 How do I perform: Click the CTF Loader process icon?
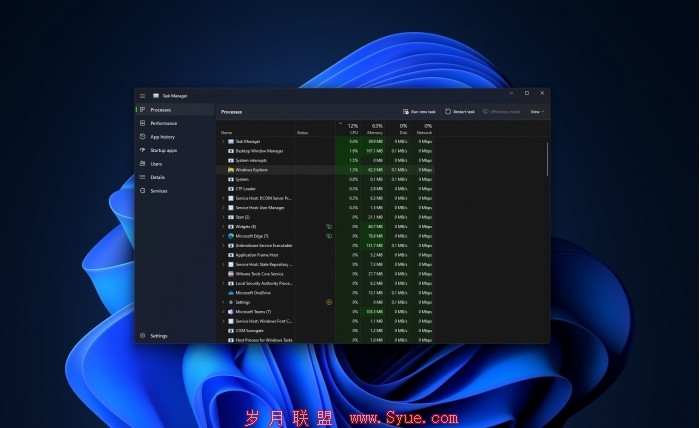pyautogui.click(x=231, y=189)
